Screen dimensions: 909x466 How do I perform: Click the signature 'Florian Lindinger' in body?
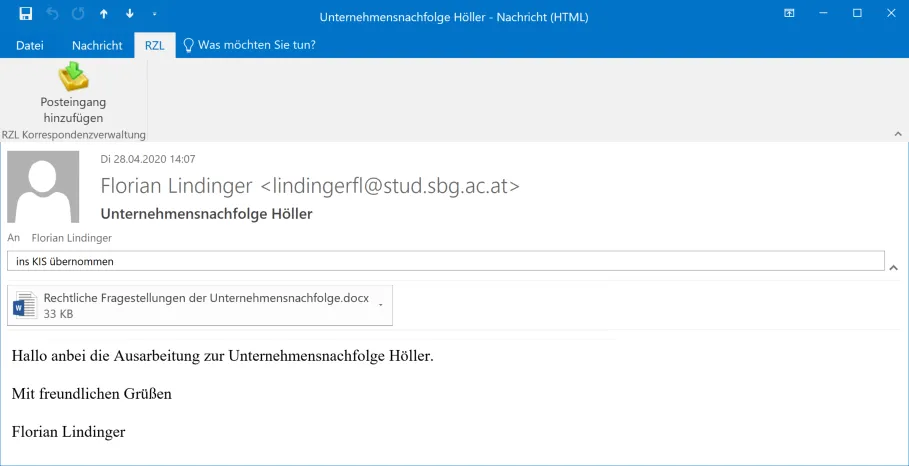[68, 432]
